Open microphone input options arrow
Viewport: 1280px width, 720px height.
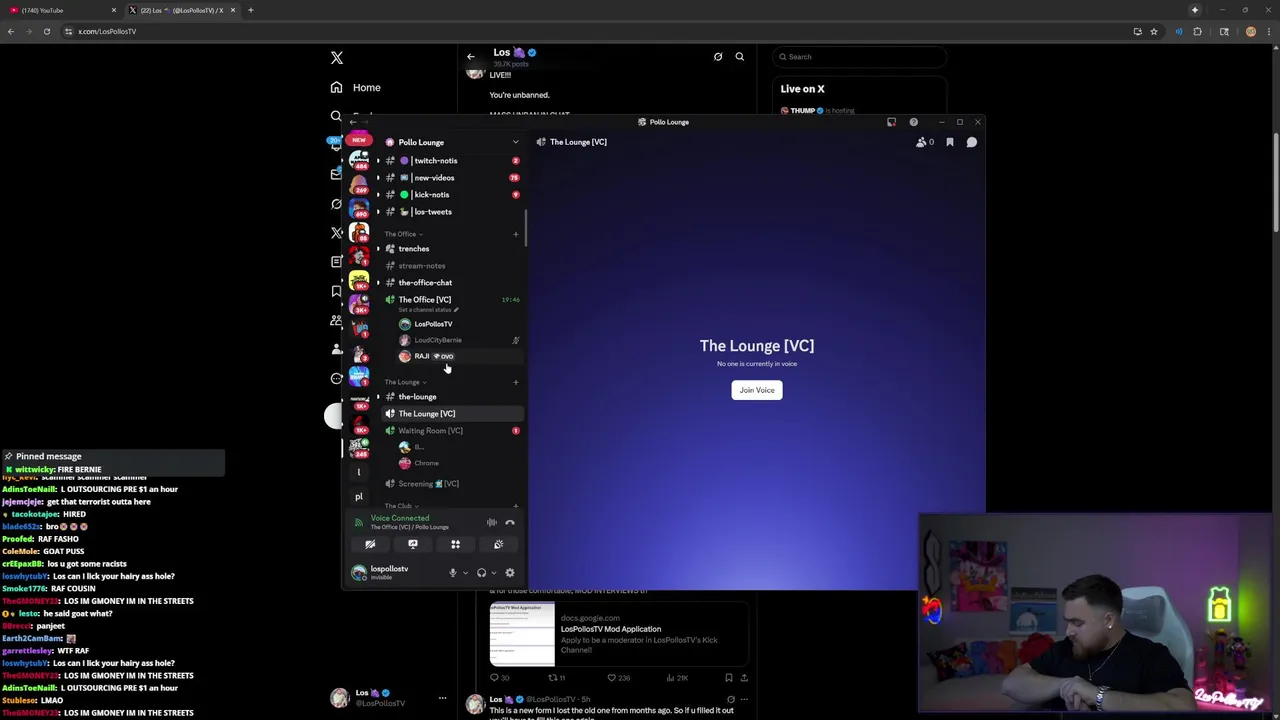pos(464,573)
